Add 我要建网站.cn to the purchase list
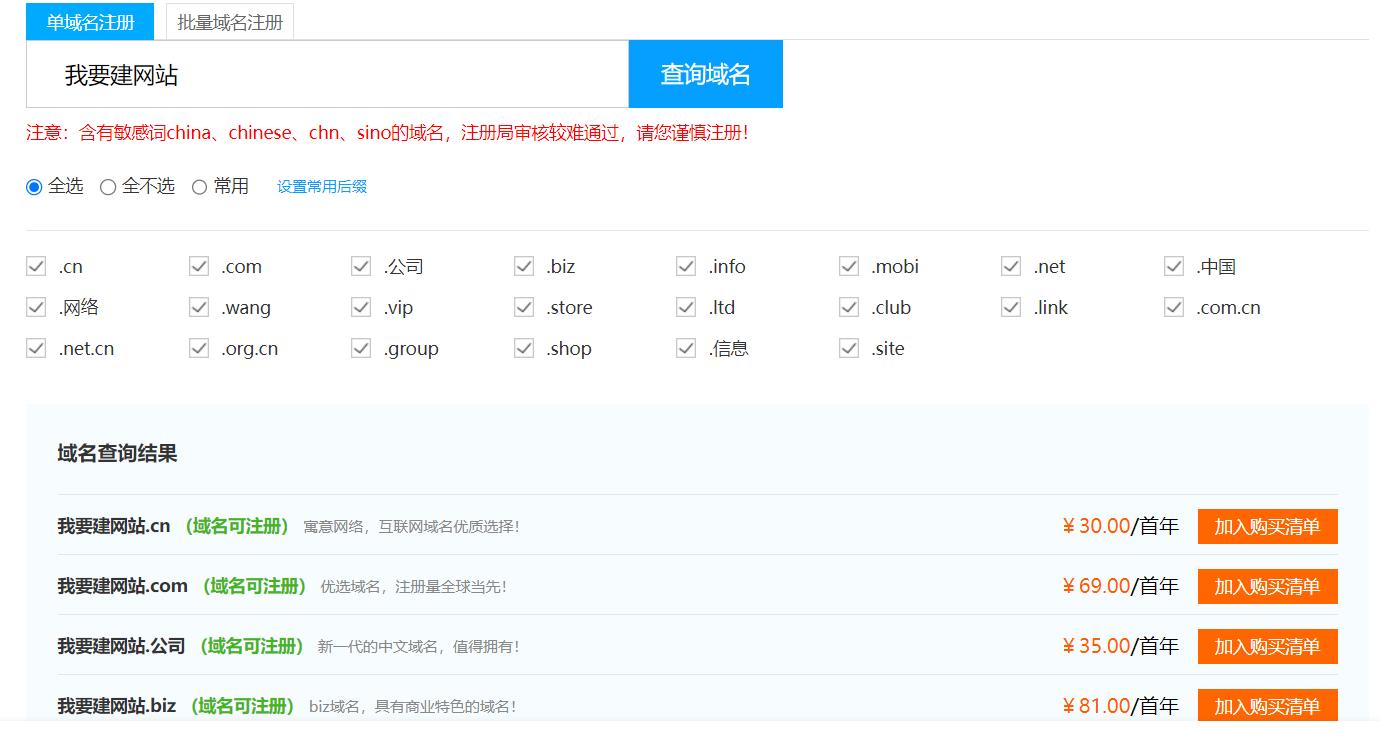Screen dimensions: 1379x742 pos(1267,526)
